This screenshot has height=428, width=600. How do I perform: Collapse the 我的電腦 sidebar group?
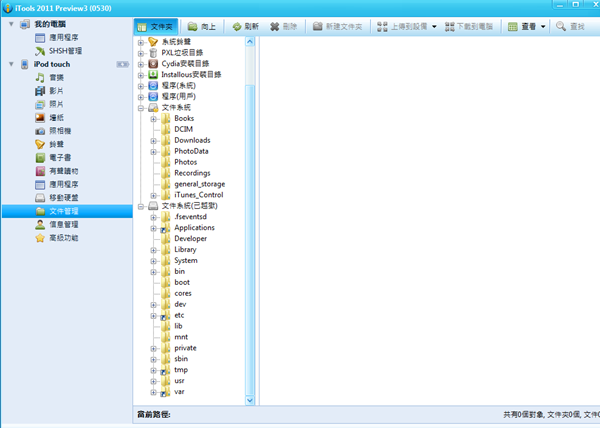(11, 24)
